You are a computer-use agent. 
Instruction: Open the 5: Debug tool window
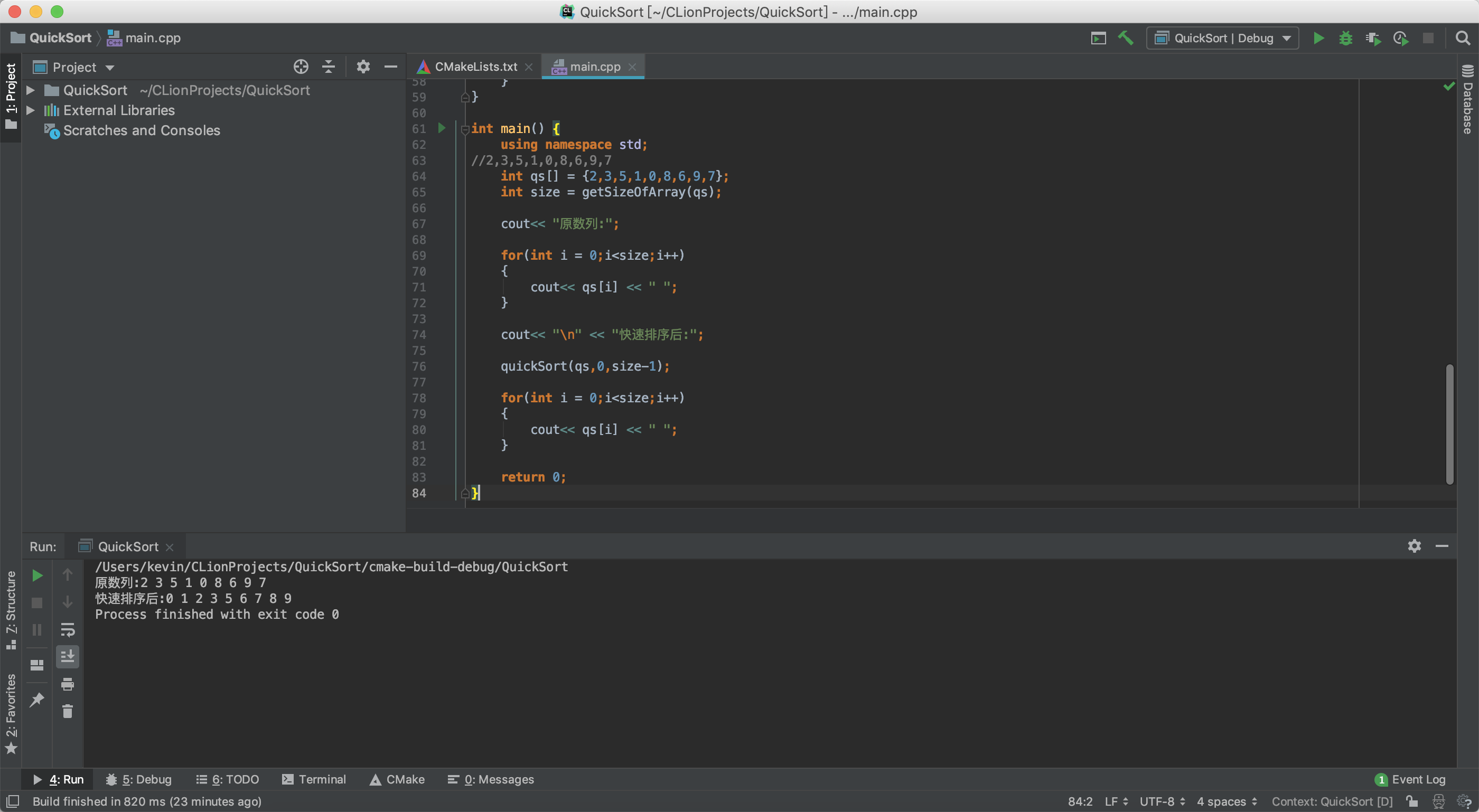click(138, 779)
